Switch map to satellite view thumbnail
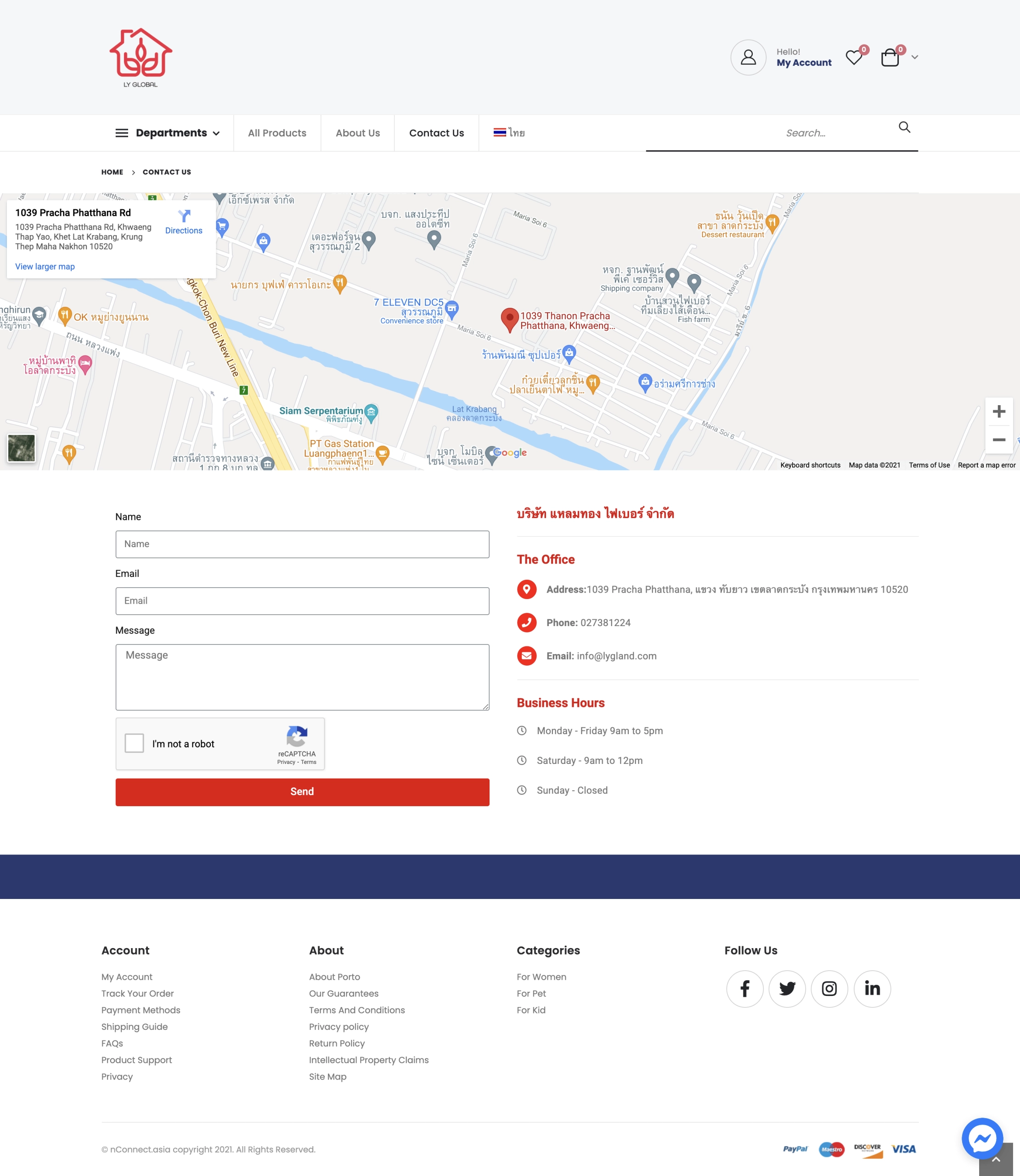The image size is (1020, 1176). click(x=22, y=448)
